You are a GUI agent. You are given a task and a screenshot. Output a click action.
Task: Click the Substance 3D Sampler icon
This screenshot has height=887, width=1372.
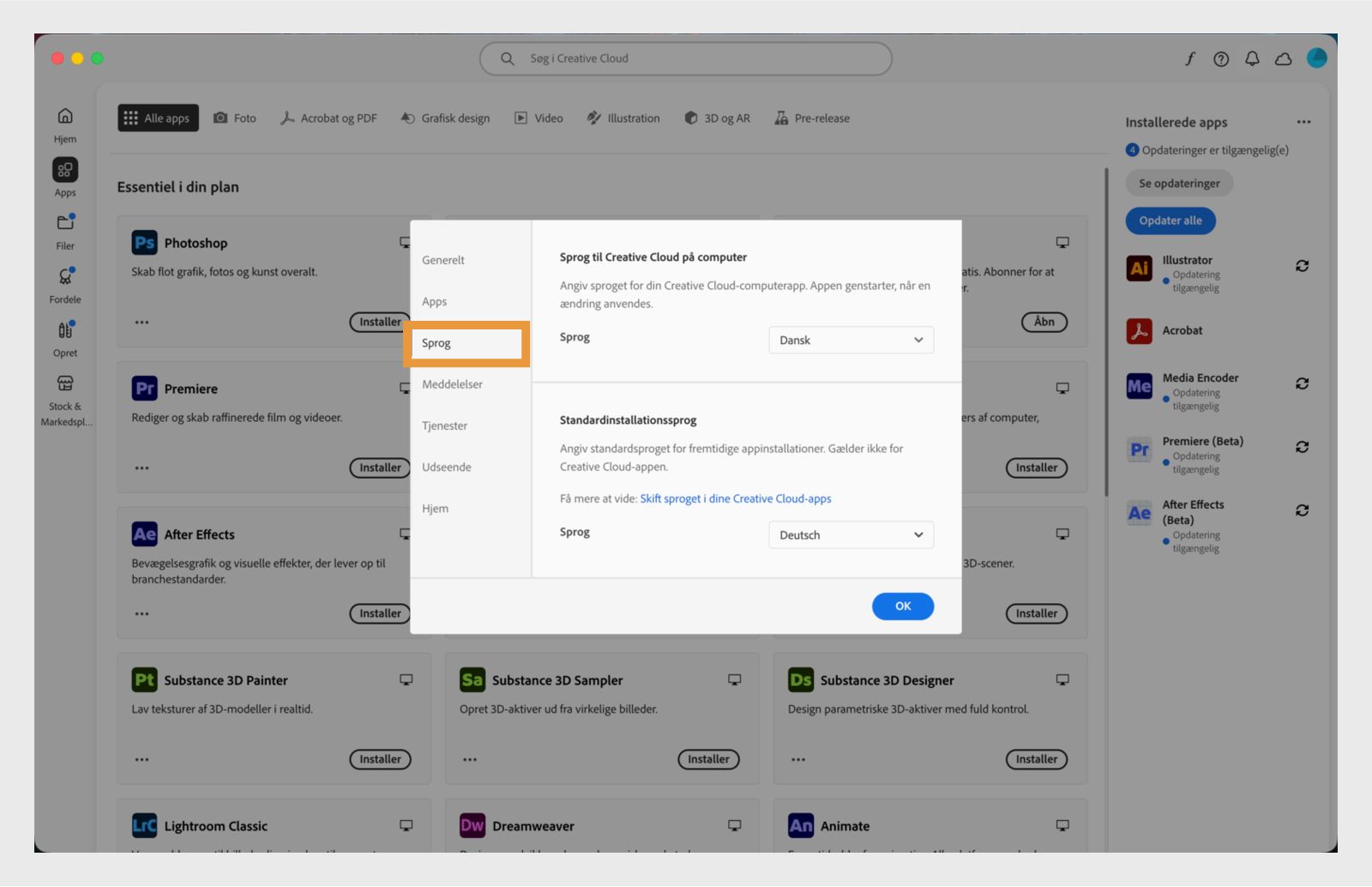click(472, 680)
